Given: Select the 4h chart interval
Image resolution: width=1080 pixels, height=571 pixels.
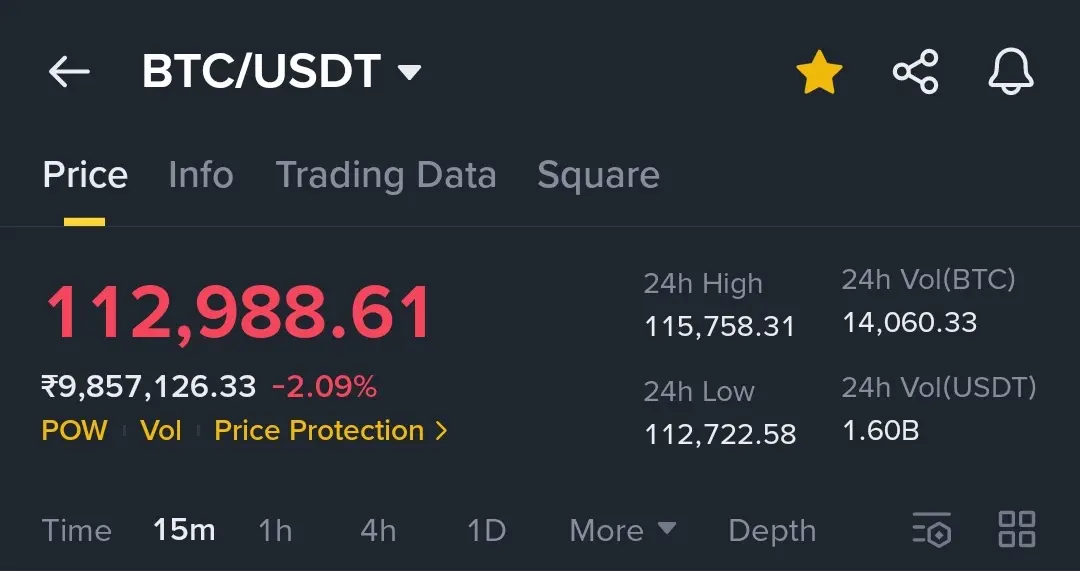Looking at the screenshot, I should pos(377,530).
